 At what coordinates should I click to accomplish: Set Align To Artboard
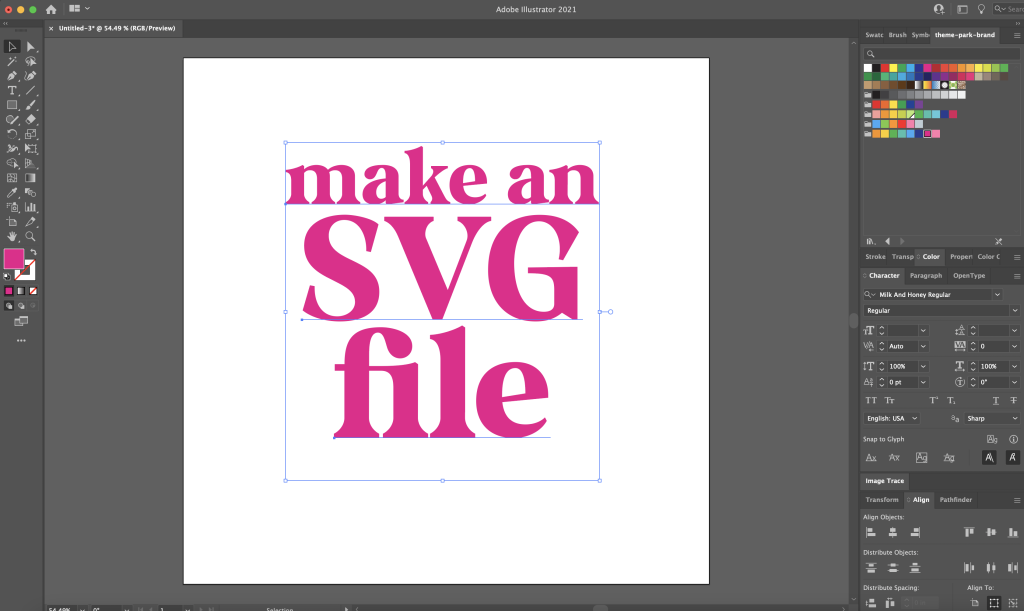tap(974, 603)
